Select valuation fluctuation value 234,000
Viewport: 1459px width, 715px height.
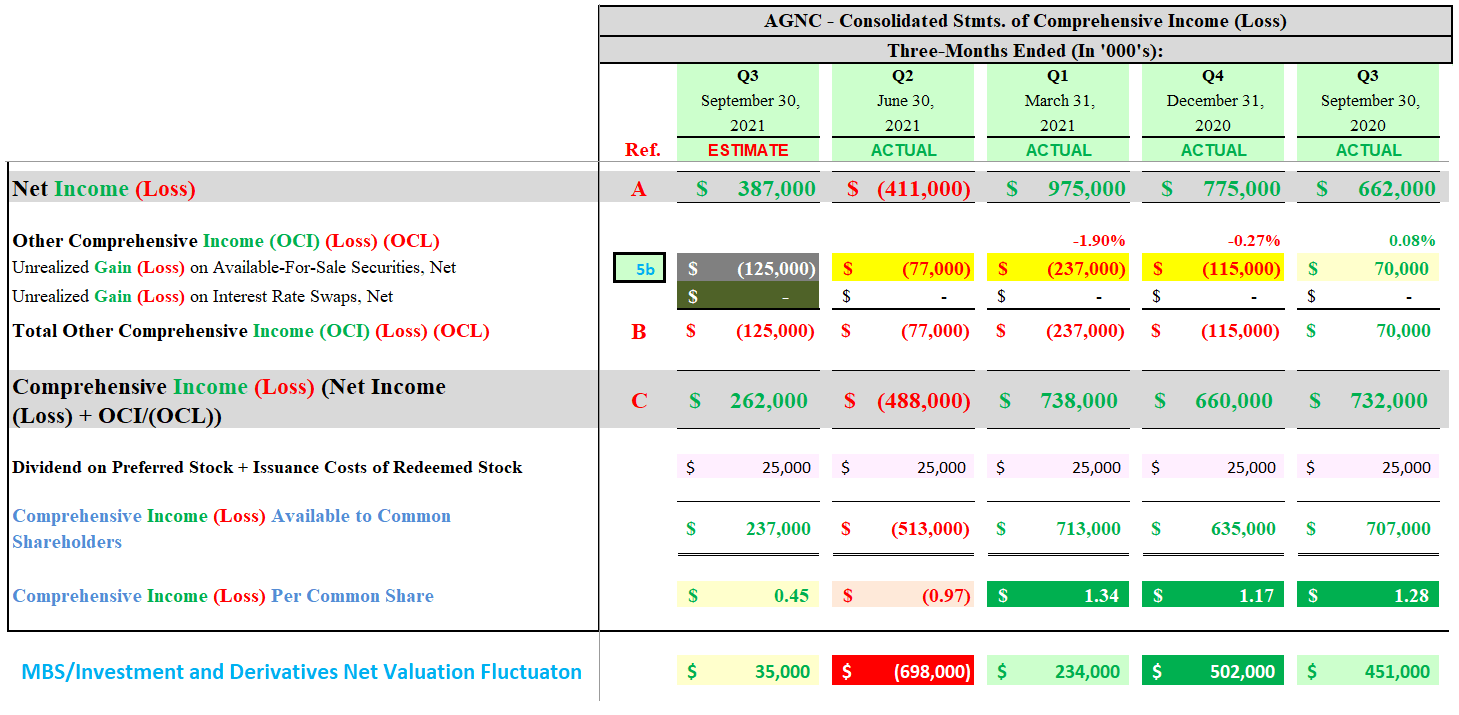click(x=1058, y=672)
